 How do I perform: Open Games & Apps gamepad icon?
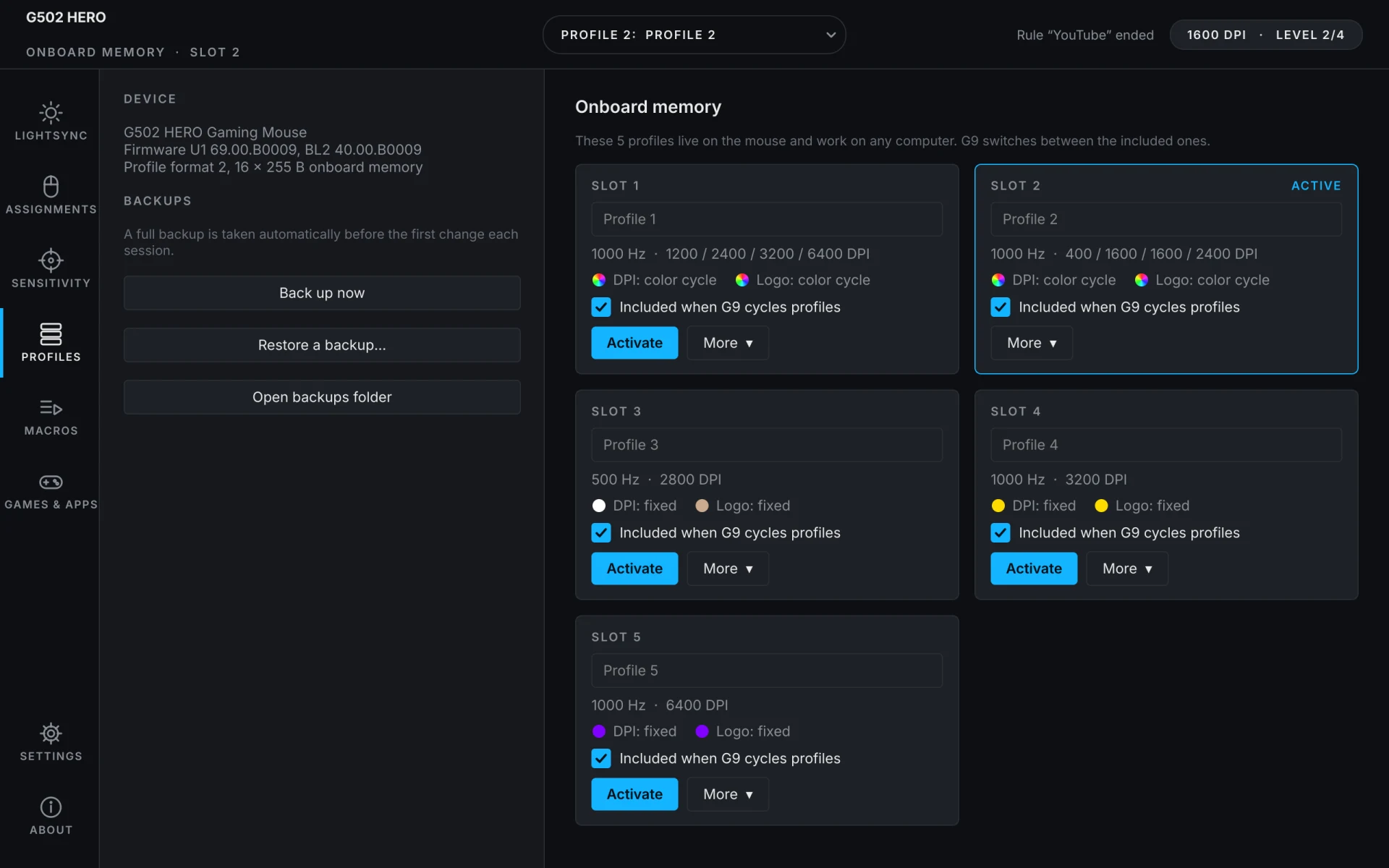51,482
